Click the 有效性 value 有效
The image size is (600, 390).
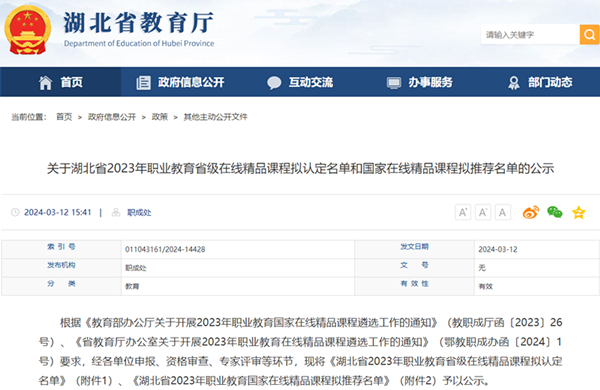tap(486, 286)
